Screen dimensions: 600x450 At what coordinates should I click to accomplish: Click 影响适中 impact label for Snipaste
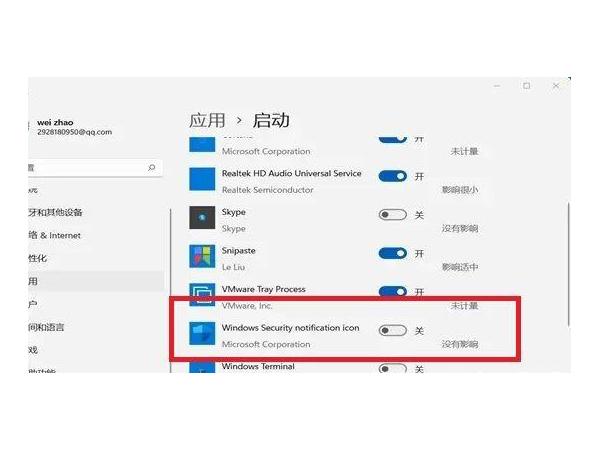pos(460,267)
